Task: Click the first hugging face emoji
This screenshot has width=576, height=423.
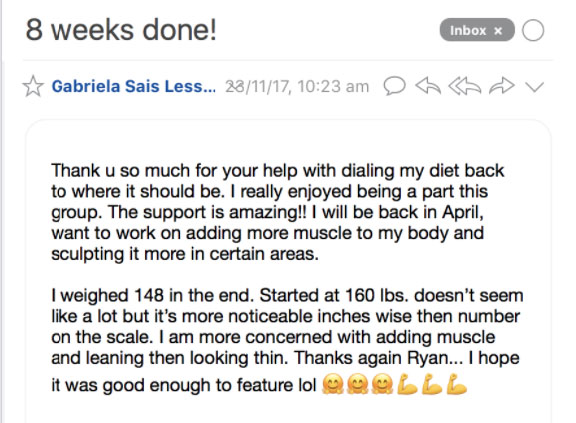Action: (x=333, y=384)
